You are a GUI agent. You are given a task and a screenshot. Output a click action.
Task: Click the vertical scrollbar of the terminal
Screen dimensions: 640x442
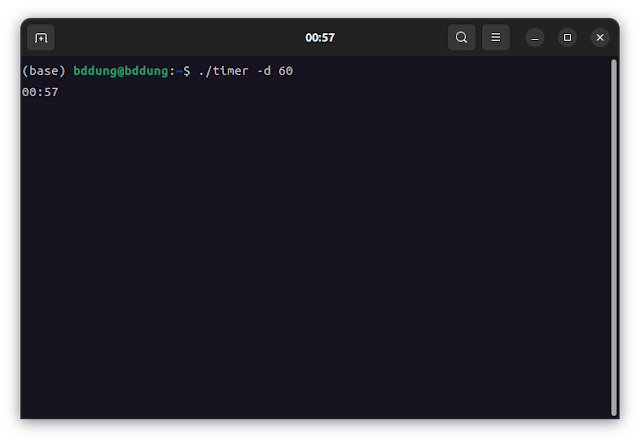[613, 238]
